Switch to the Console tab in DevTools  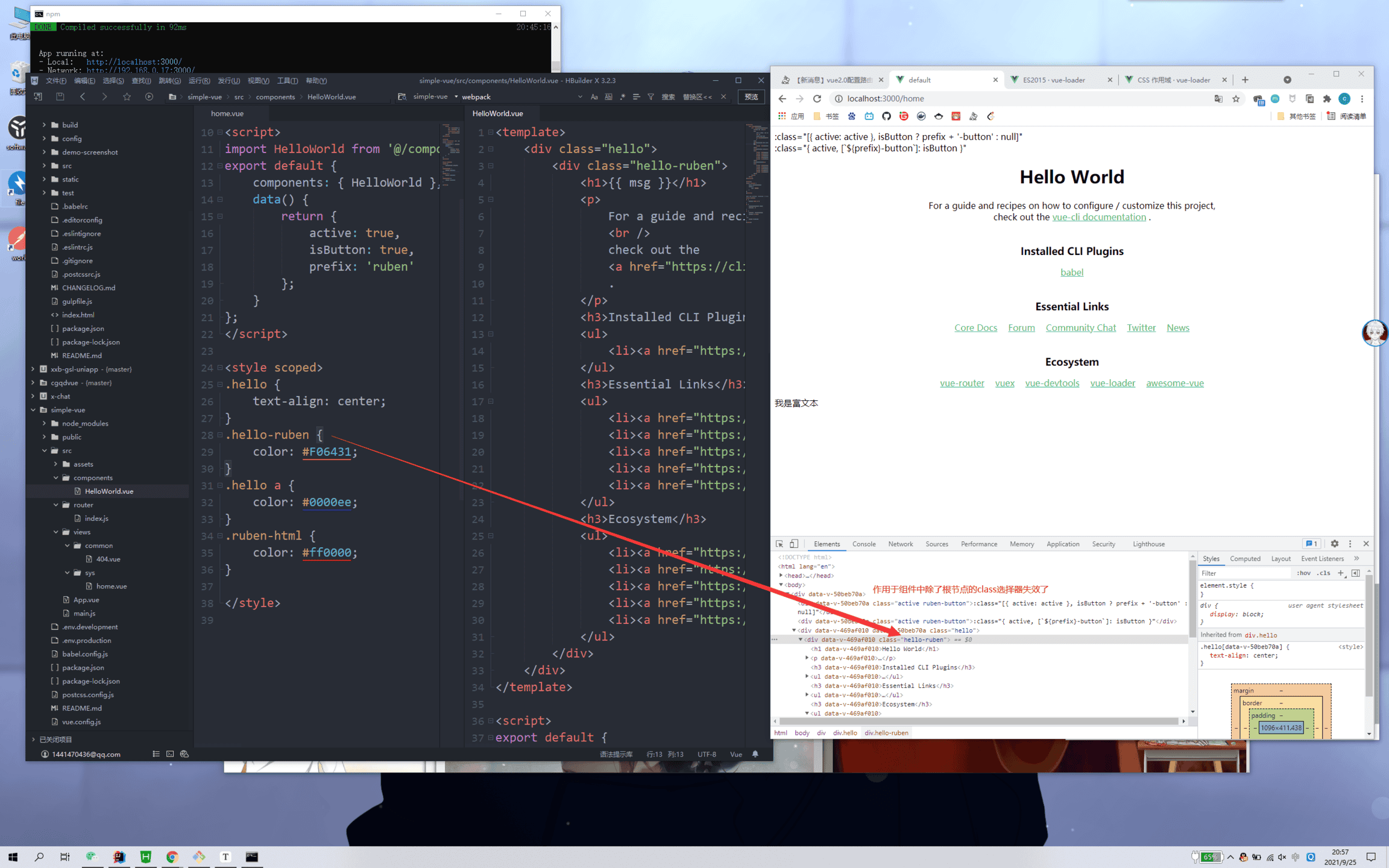[863, 544]
